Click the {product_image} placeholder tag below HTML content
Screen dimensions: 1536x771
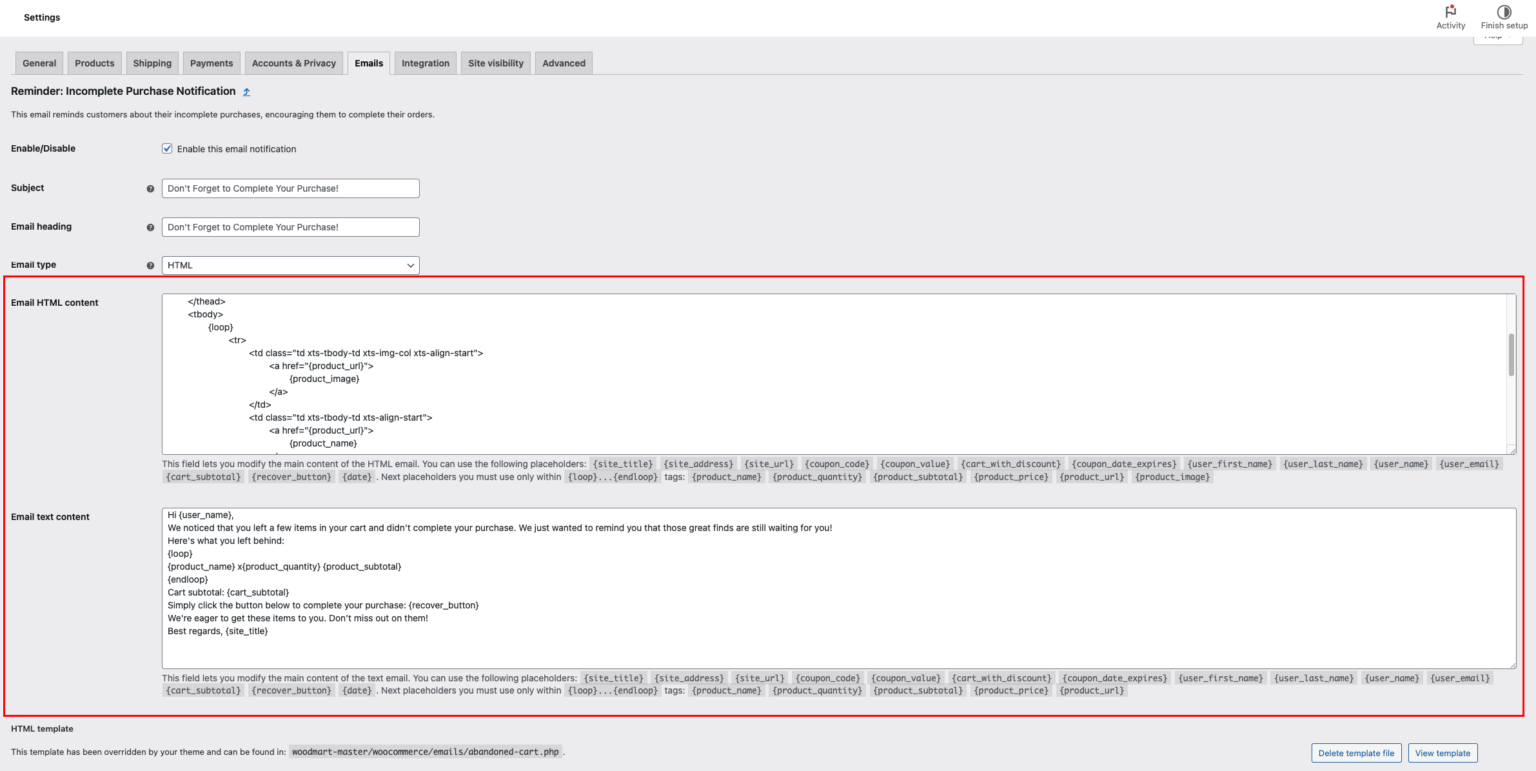click(1172, 477)
